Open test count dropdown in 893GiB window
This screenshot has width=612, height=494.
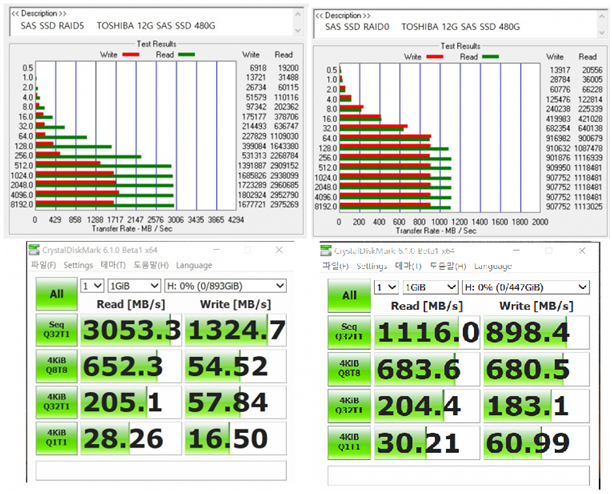(92, 286)
